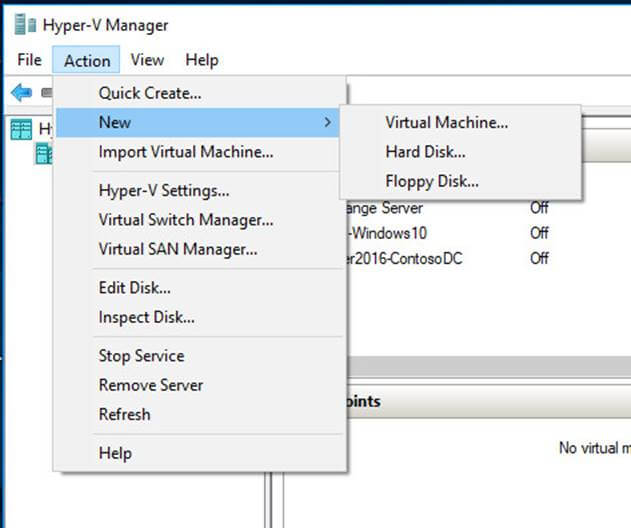Click the blue Back arrow toolbar icon
Viewport: 631px width, 528px height.
click(x=21, y=93)
